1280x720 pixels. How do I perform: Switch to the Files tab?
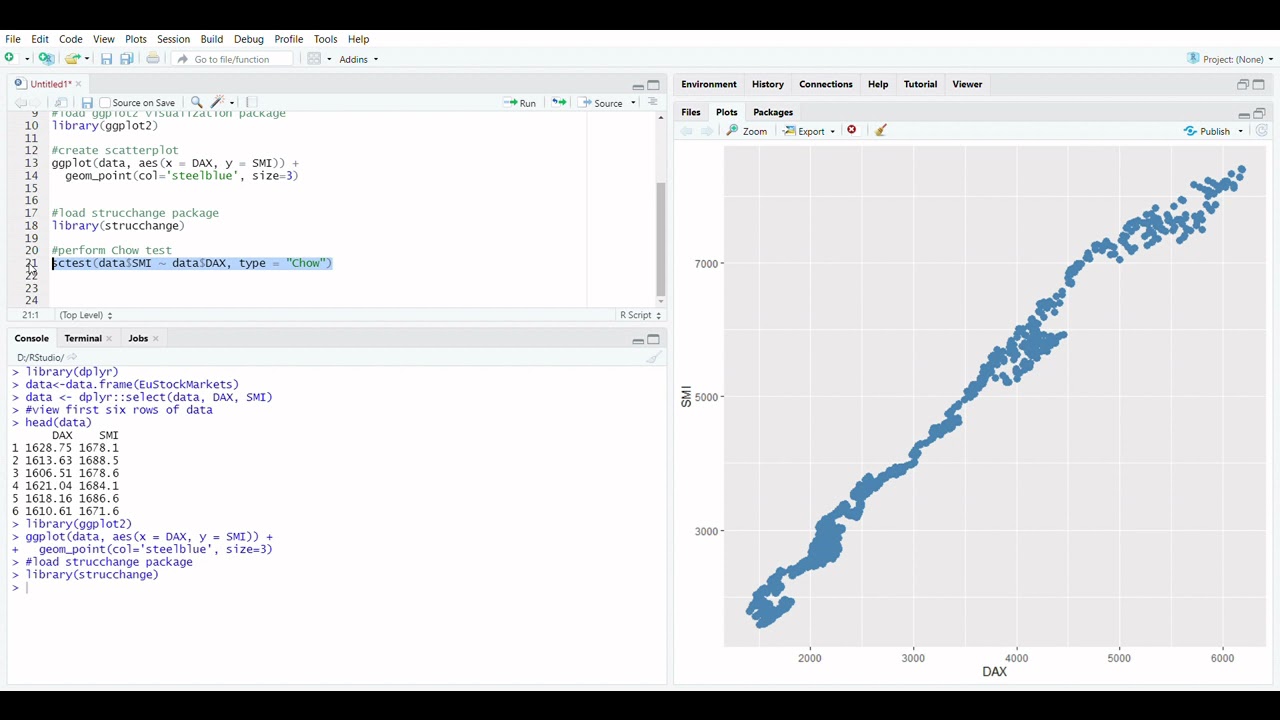[691, 112]
